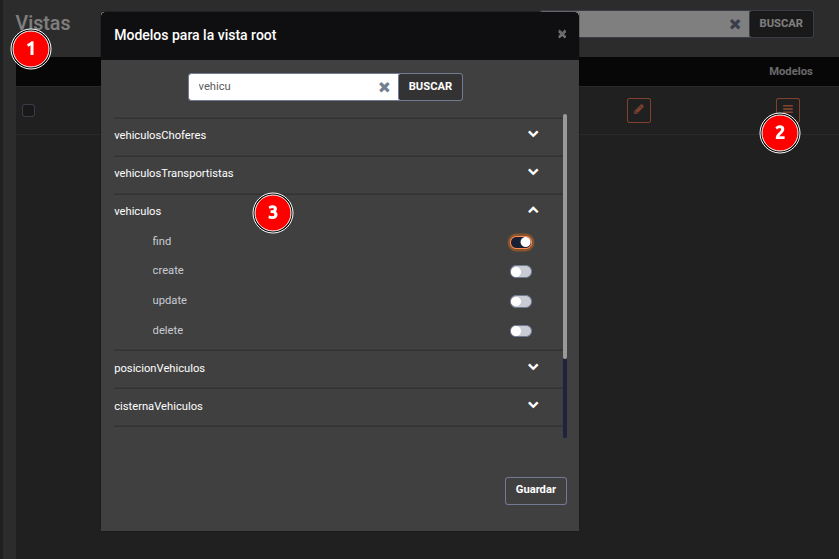
Task: Enable the update permission switch
Action: tap(521, 301)
